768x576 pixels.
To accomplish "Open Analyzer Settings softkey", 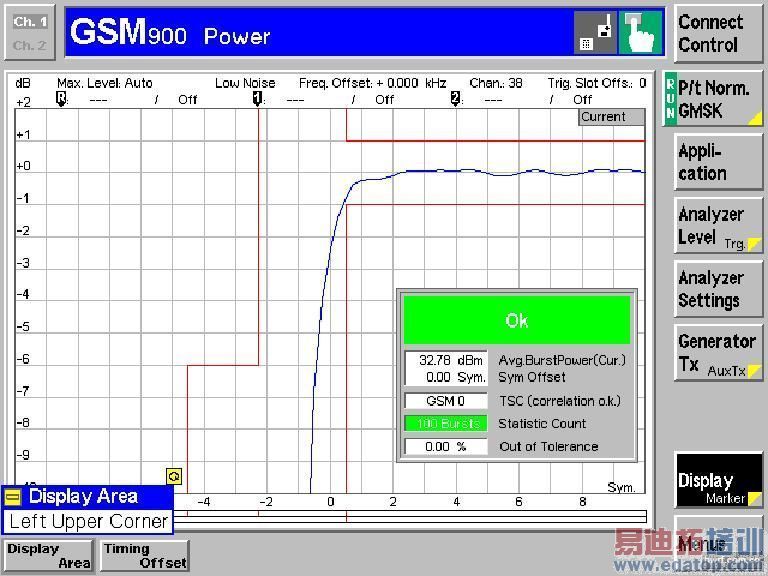I will click(x=718, y=289).
